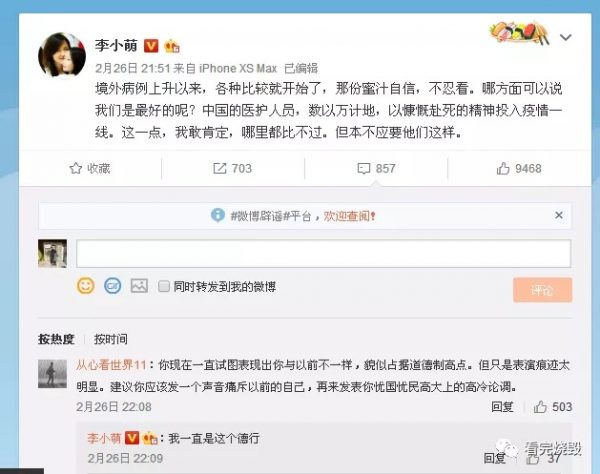Open the comments icon showing 857

point(364,168)
